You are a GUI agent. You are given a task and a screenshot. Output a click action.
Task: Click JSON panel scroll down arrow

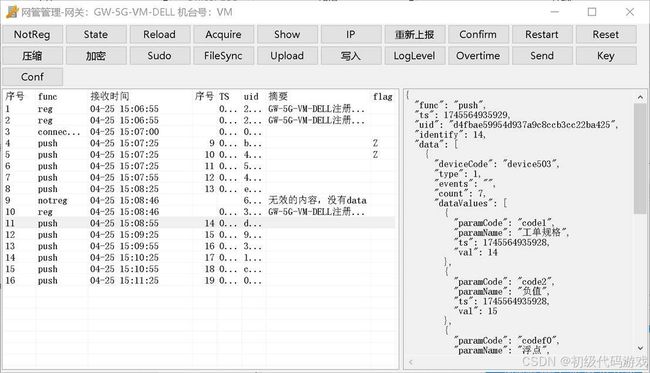[640, 348]
